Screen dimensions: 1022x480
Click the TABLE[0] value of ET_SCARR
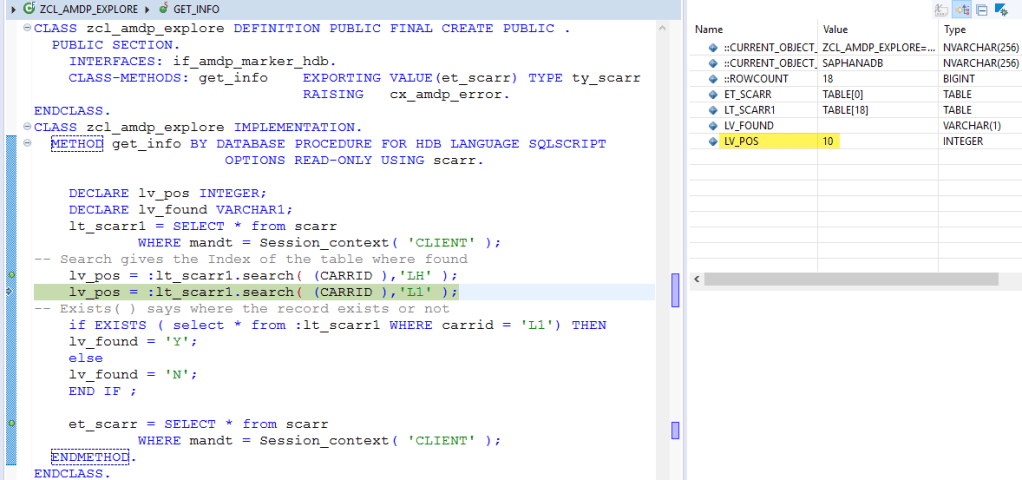[x=843, y=95]
